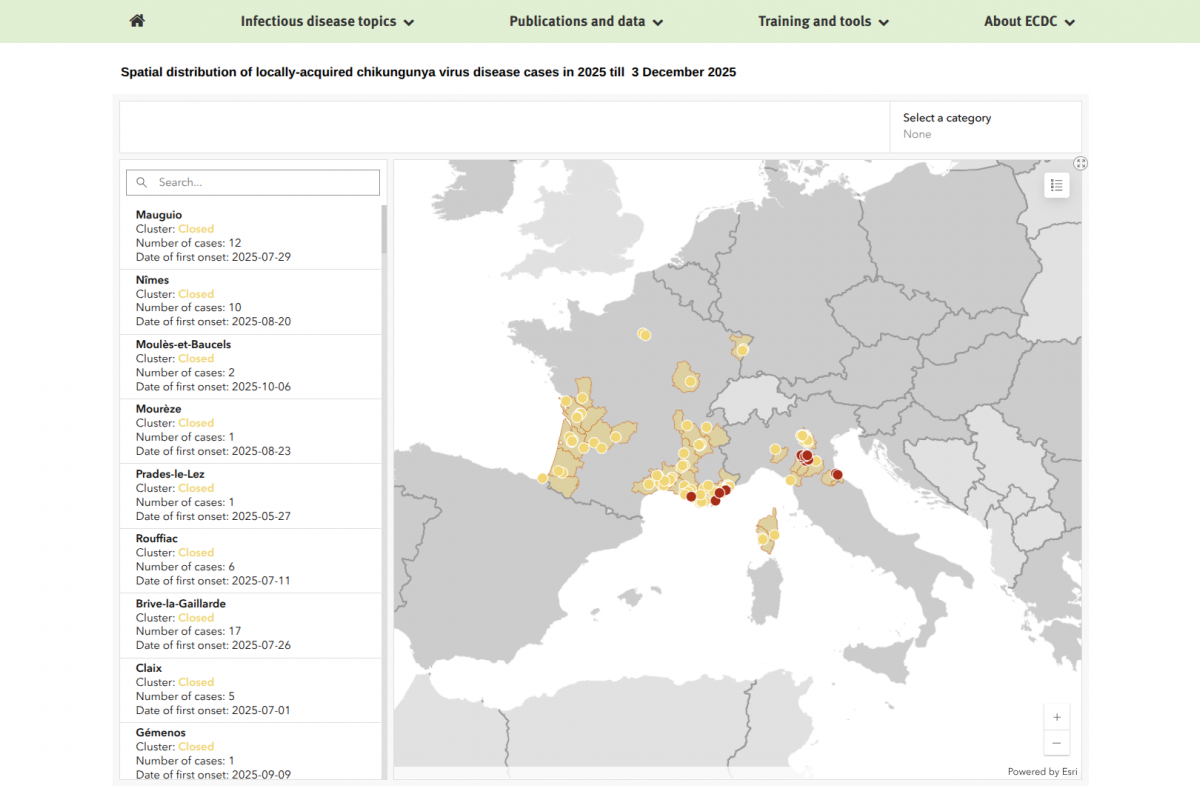Click the "Powered by Esri" link
This screenshot has width=1200, height=800.
pyautogui.click(x=1042, y=771)
